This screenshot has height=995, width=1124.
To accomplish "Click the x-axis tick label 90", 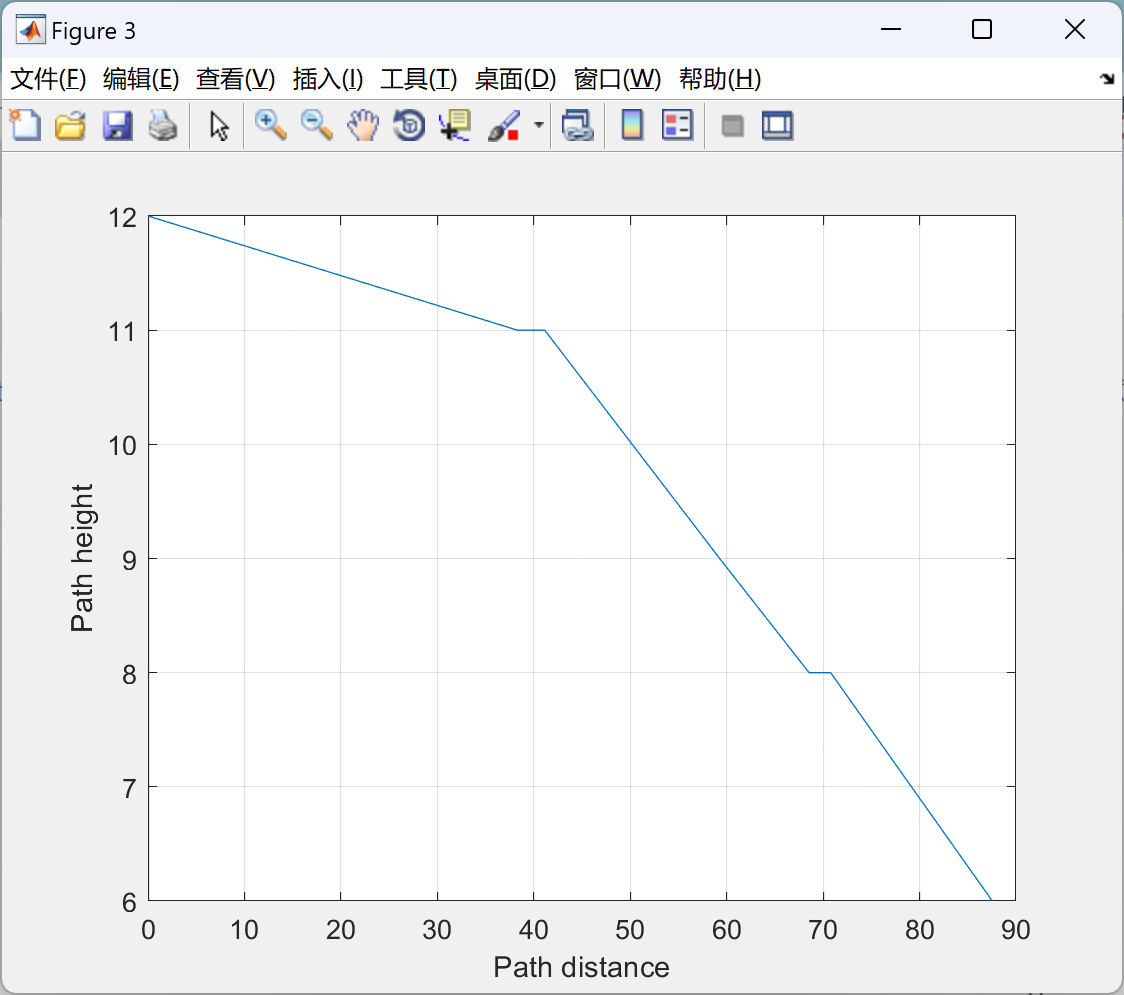I will 1016,930.
